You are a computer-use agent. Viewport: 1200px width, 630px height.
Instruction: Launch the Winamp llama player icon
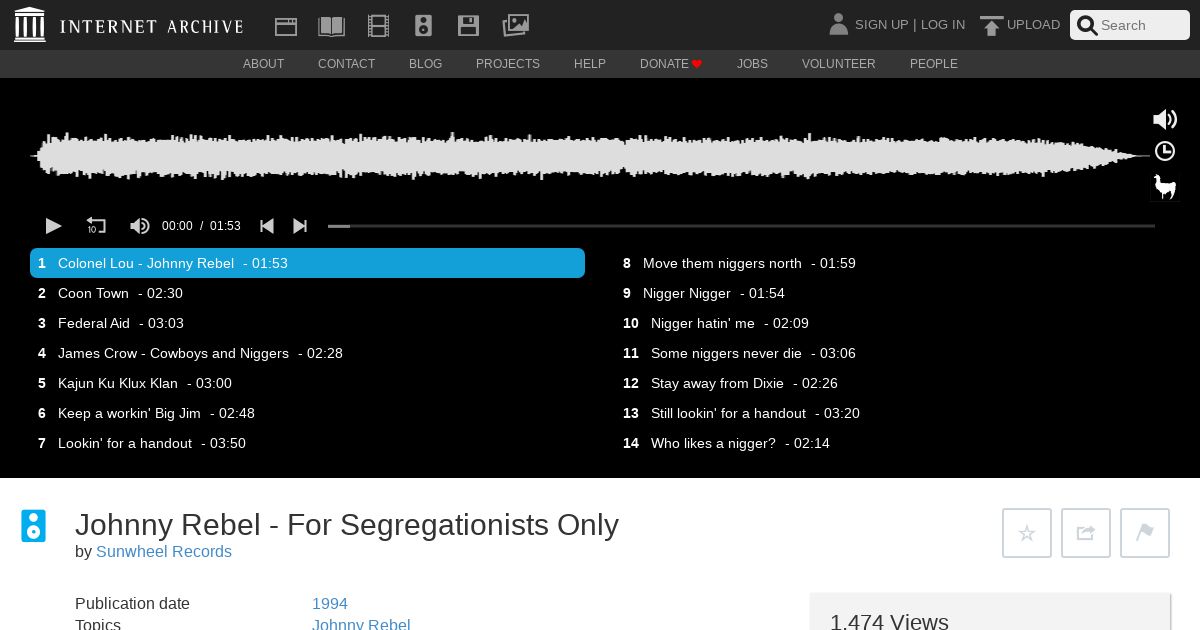pos(1165,186)
